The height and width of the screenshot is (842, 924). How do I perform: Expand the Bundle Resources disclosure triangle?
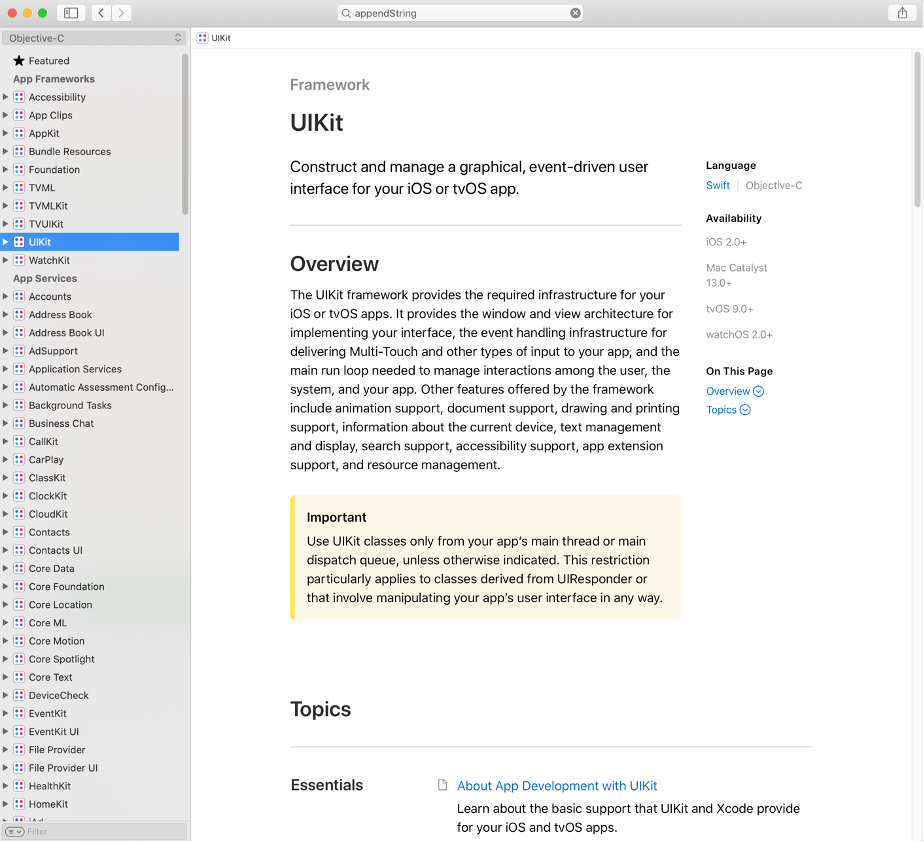pyautogui.click(x=5, y=151)
